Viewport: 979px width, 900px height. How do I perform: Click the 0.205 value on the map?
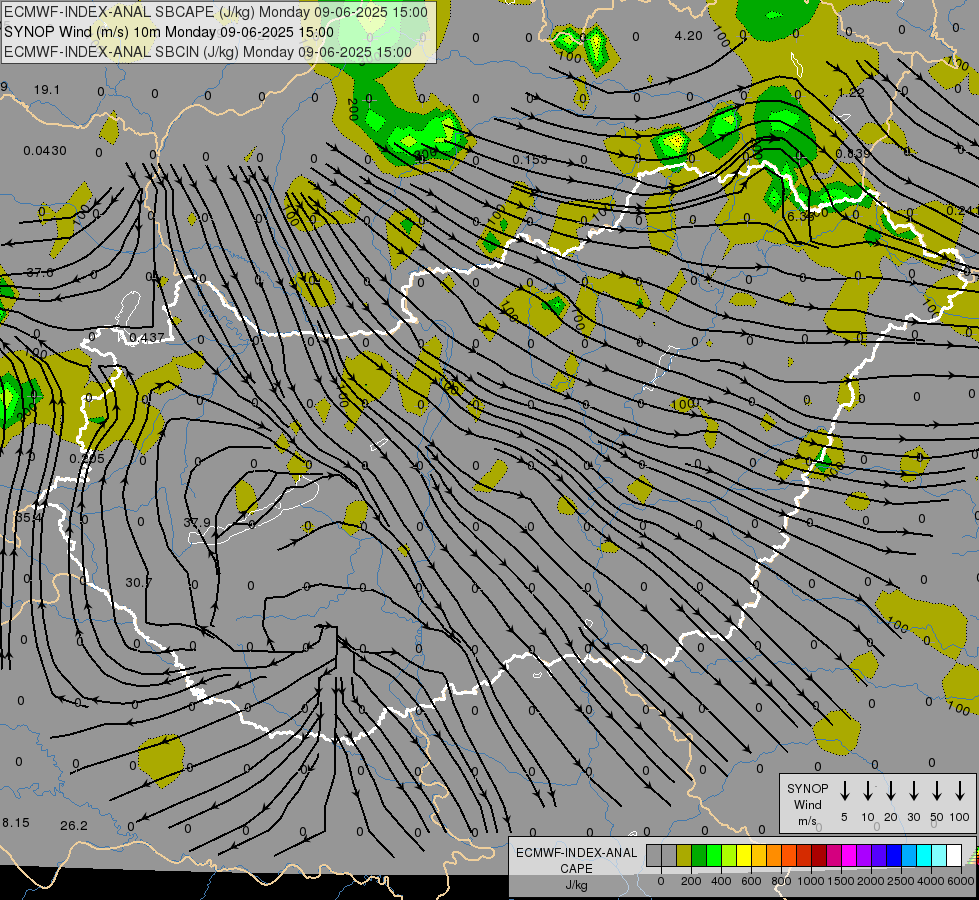[x=87, y=458]
